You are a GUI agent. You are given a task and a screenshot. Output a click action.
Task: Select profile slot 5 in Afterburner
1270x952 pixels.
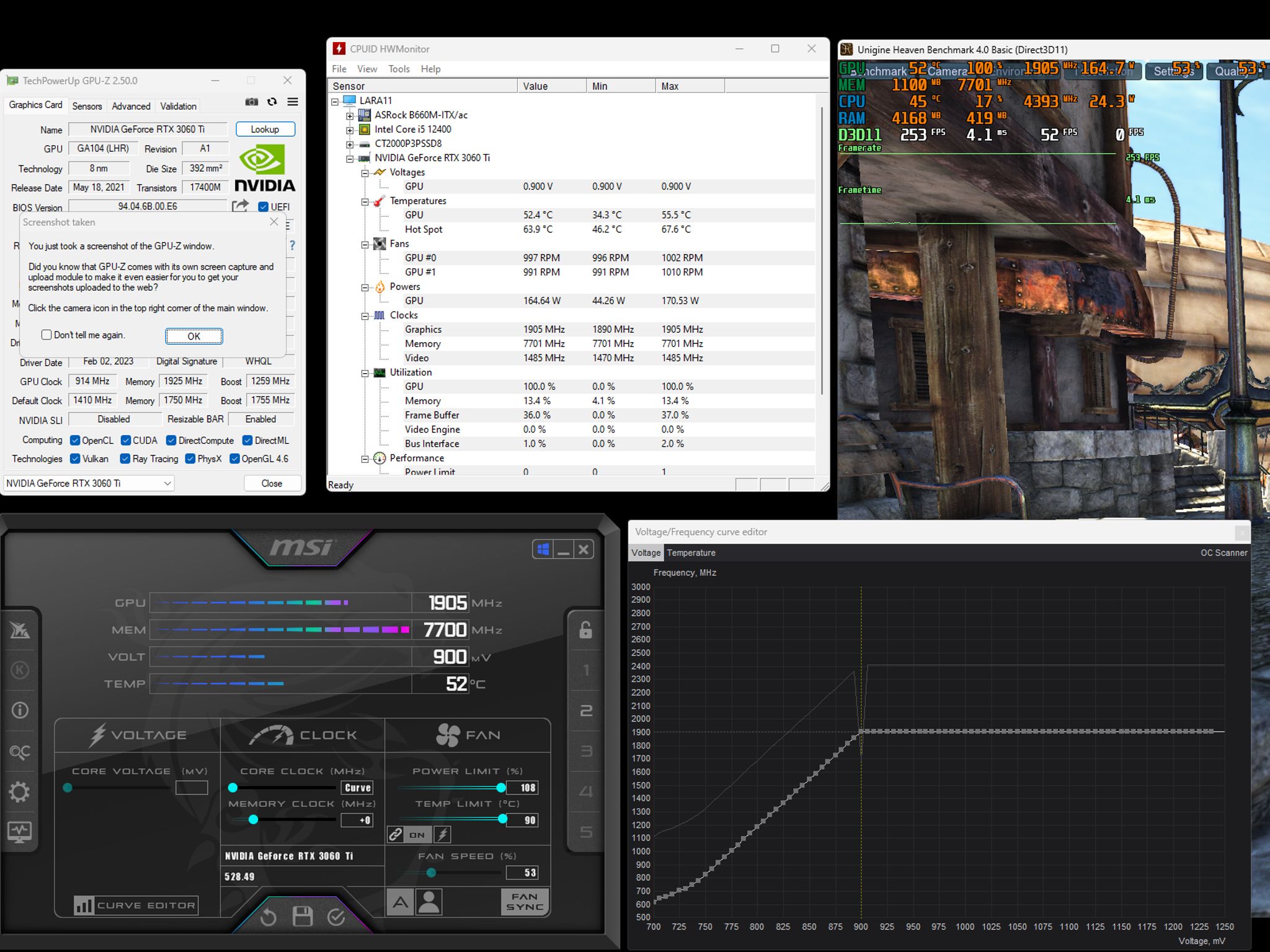(x=585, y=832)
